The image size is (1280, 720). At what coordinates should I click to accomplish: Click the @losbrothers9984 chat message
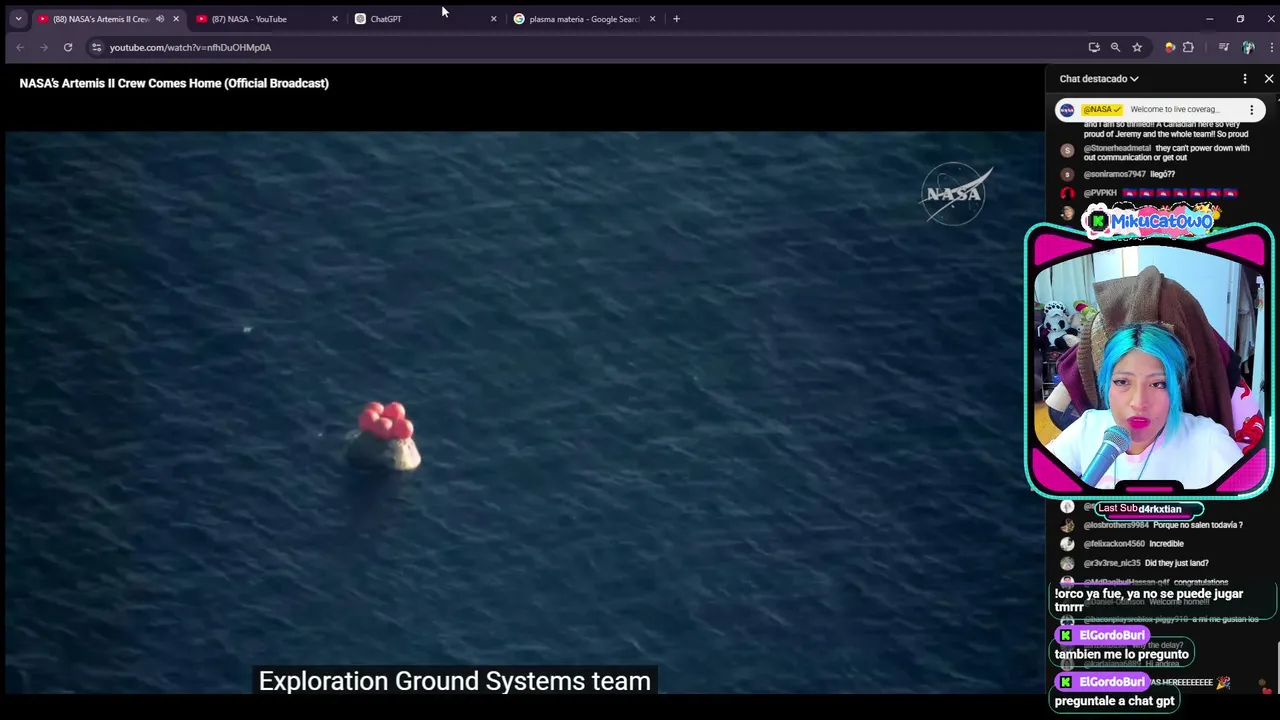1163,525
